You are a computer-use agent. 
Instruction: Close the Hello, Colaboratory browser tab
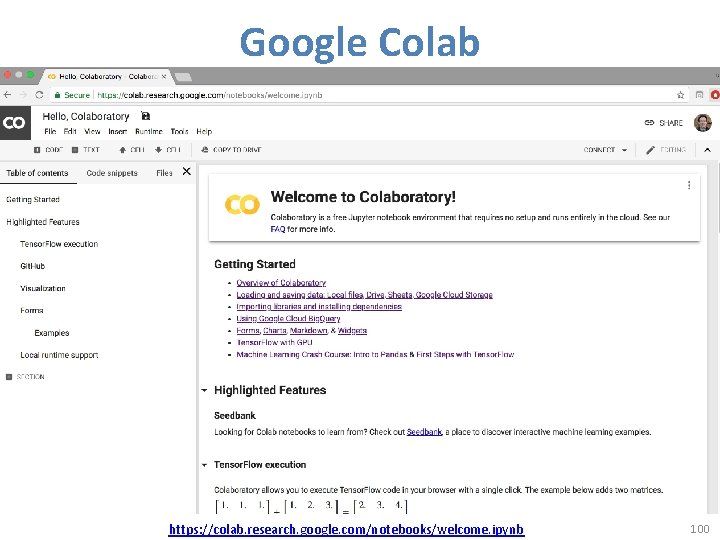coord(164,76)
